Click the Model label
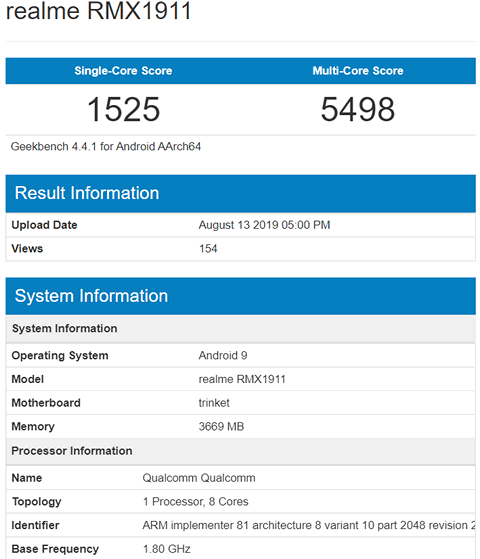The image size is (480, 559). 27,379
